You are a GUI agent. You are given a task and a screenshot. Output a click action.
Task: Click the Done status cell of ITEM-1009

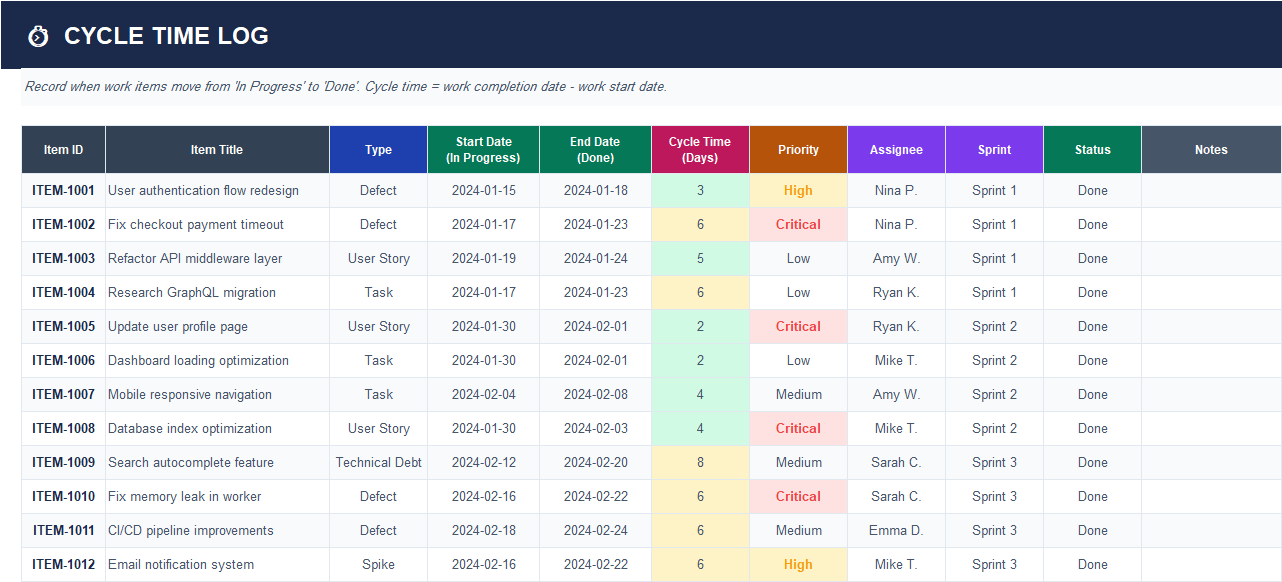pos(1091,462)
